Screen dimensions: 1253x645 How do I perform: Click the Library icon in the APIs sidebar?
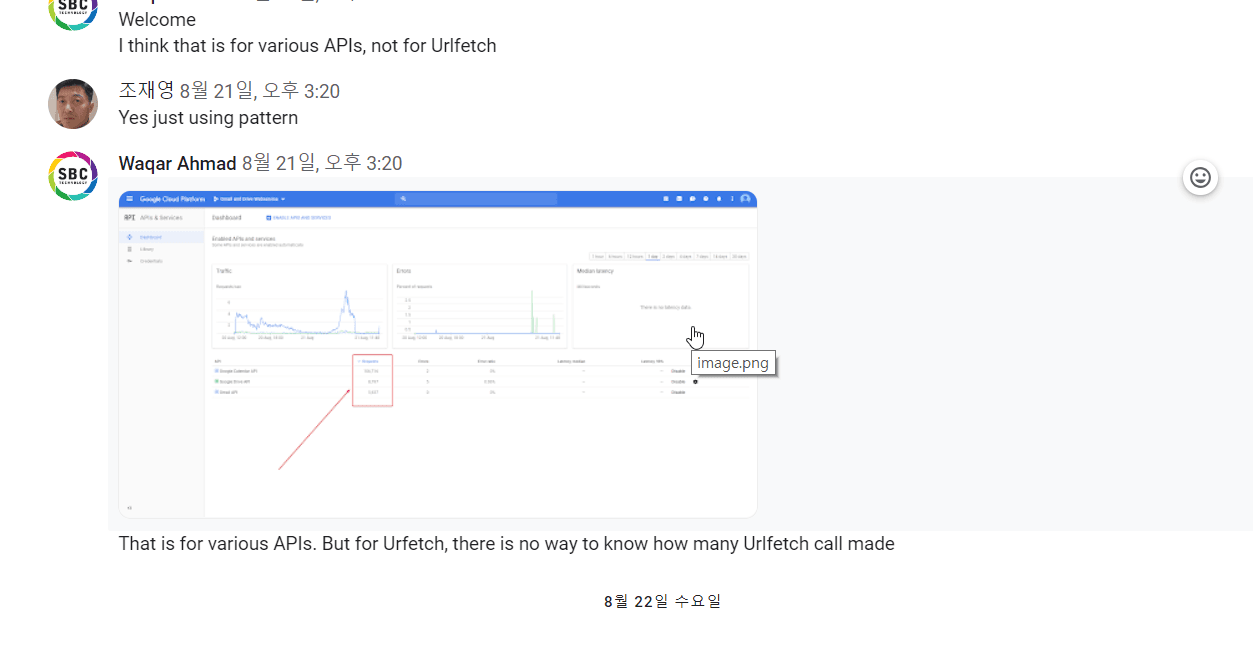pos(130,249)
